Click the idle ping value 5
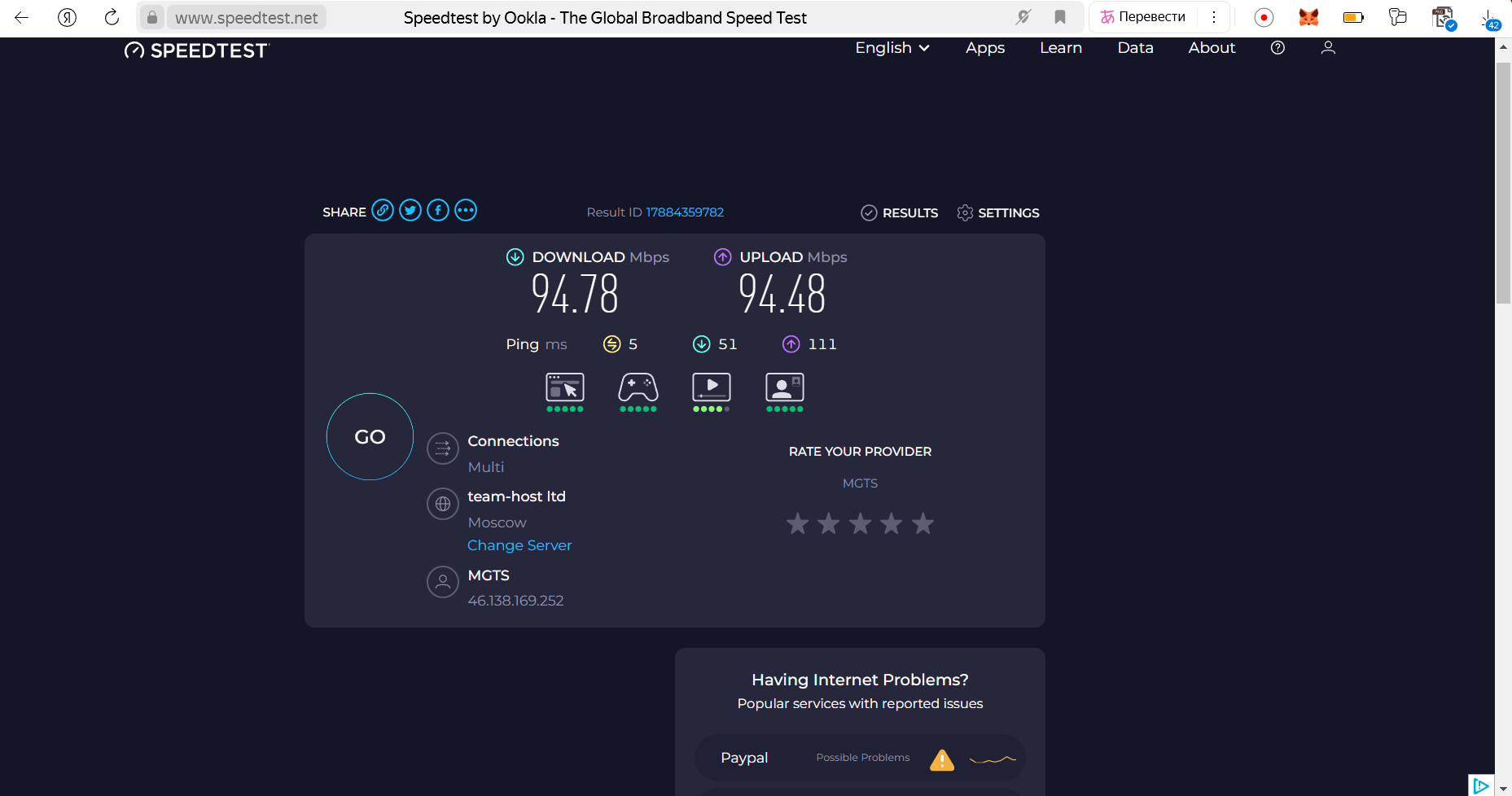The image size is (1512, 796). point(633,344)
